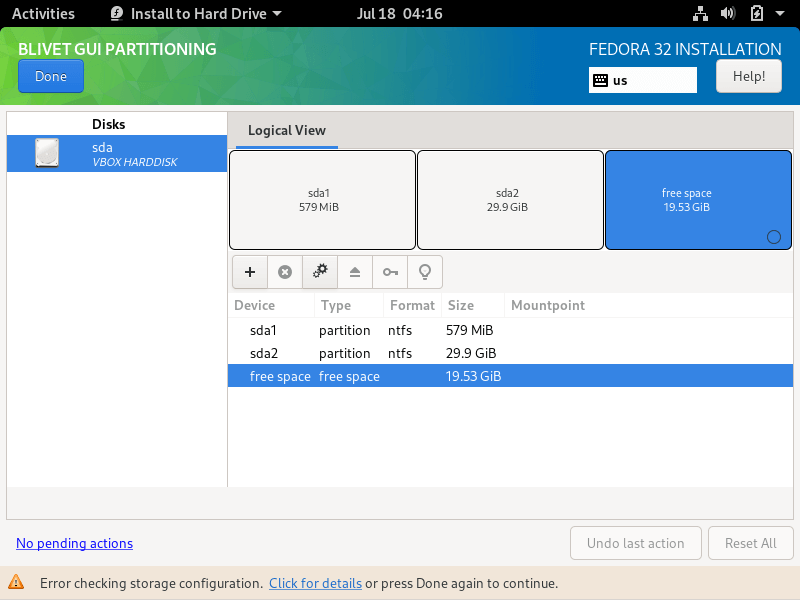
Task: Select the sda VBOX HARDDISK disk
Action: pos(116,154)
